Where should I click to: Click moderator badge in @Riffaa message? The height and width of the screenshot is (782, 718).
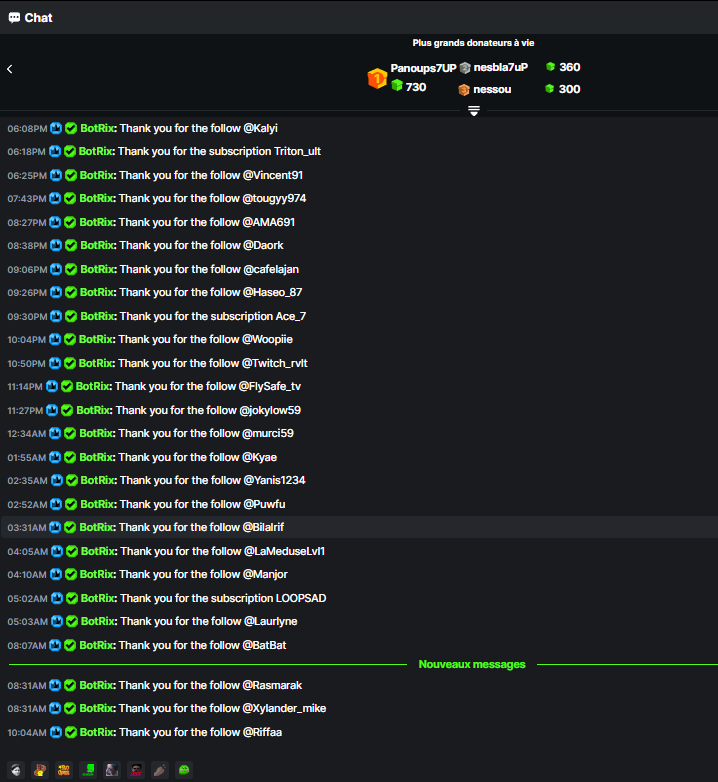coord(56,732)
